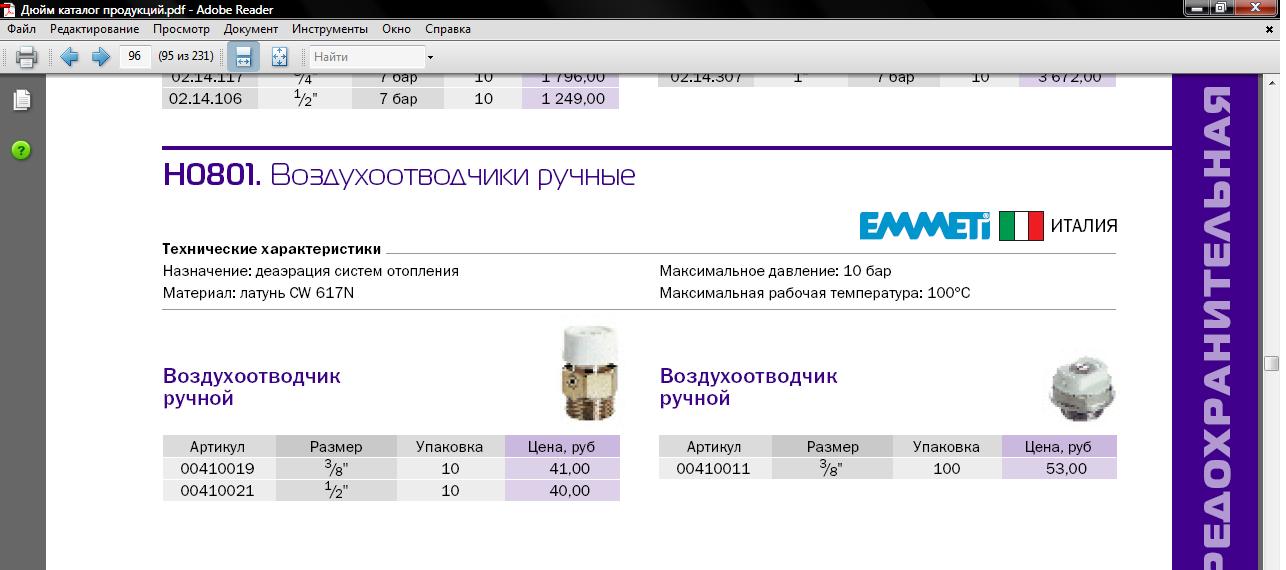Open the Справка menu

click(x=448, y=29)
